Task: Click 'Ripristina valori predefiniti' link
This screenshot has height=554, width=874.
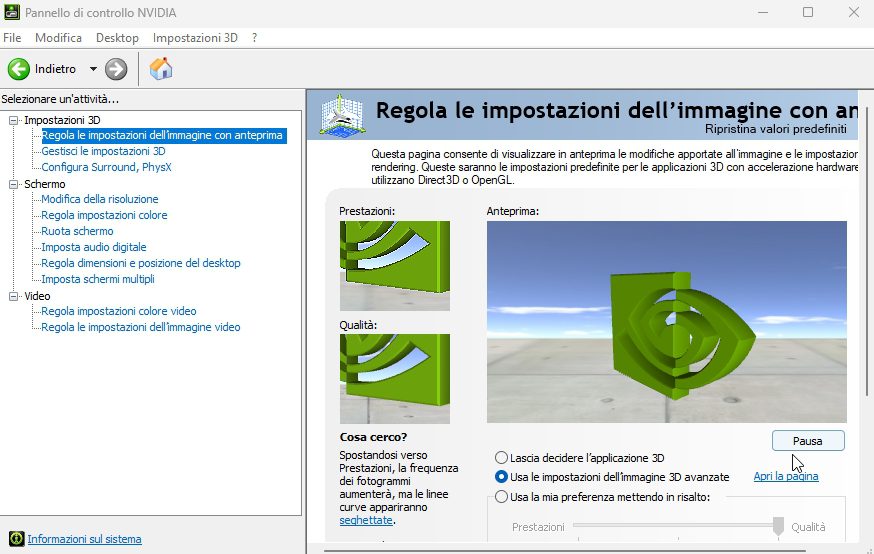Action: click(775, 129)
